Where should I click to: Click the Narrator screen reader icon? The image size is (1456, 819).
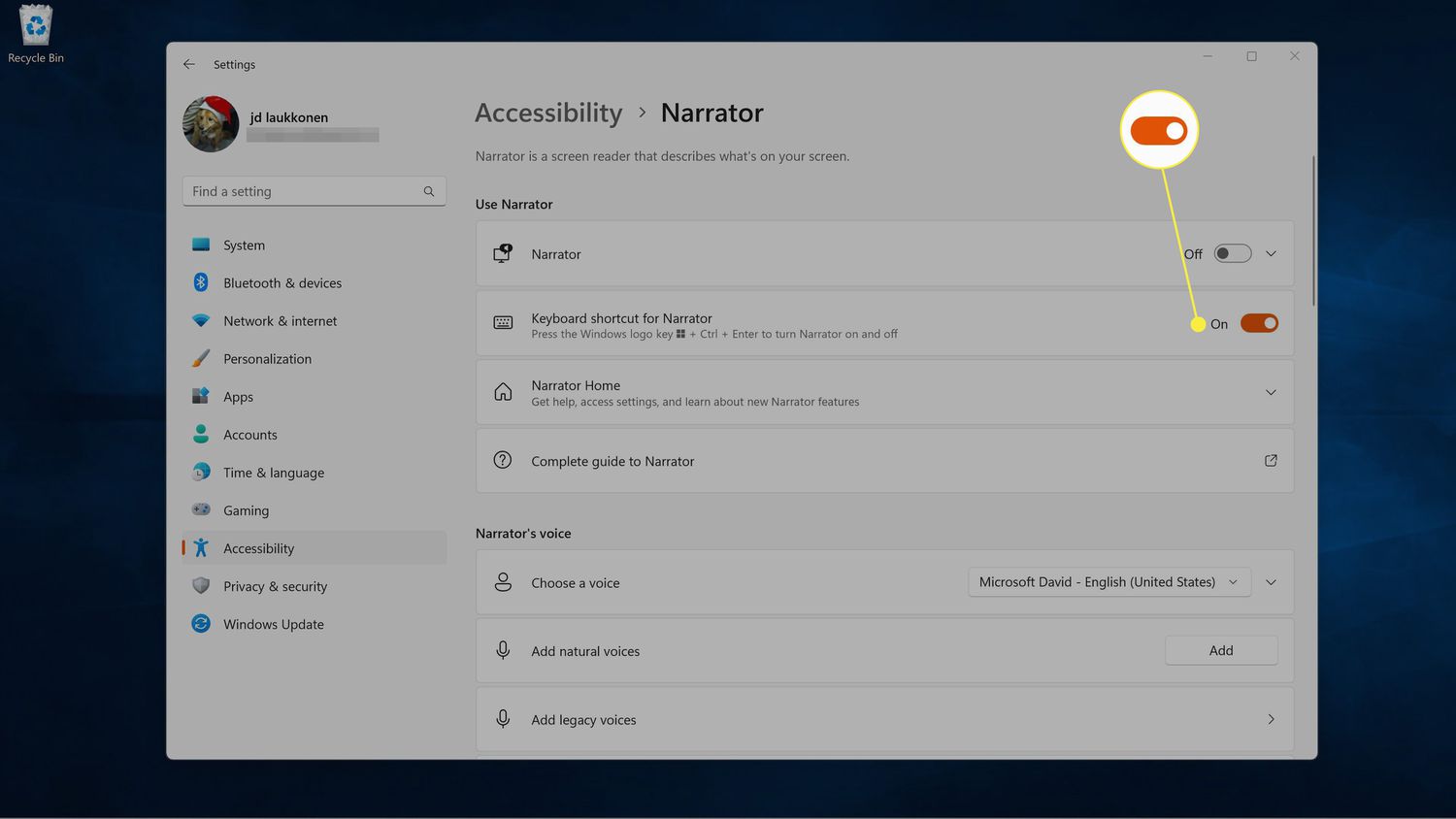503,253
